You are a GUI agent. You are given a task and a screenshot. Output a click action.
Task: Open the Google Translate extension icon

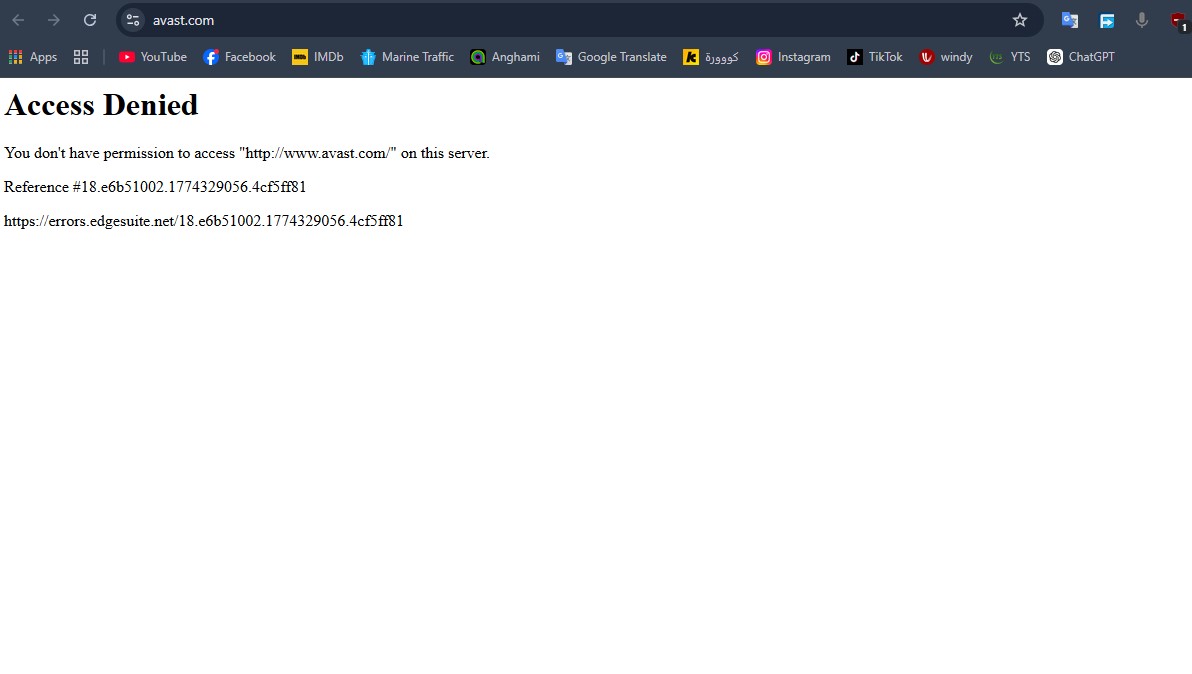(x=1070, y=20)
